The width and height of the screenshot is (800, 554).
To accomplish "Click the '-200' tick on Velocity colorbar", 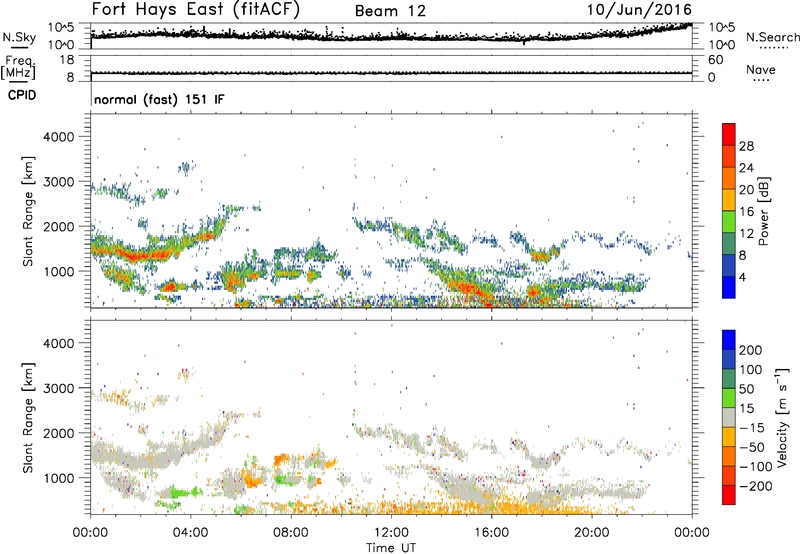I will tap(756, 486).
